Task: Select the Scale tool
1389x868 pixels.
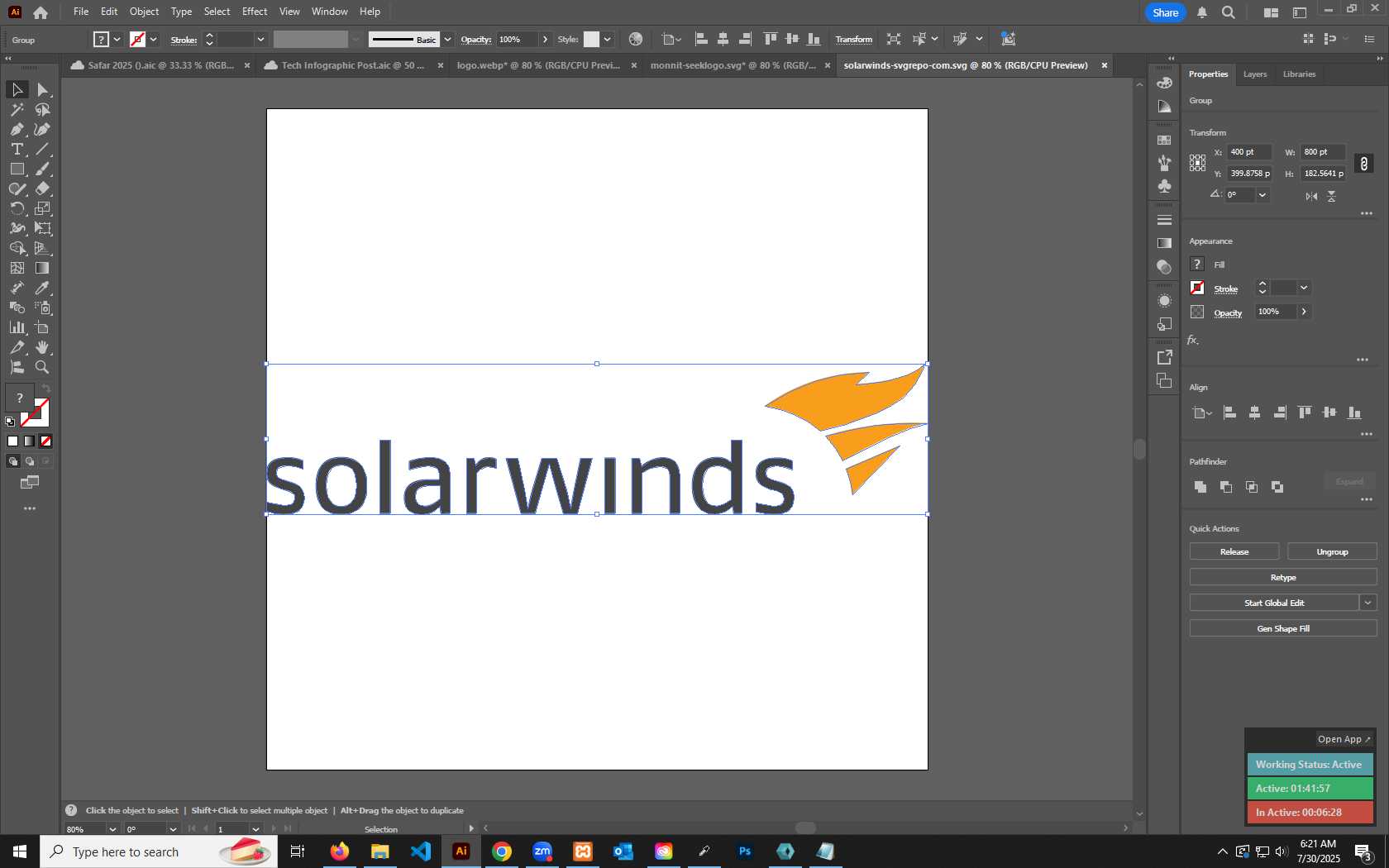Action: pyautogui.click(x=43, y=208)
